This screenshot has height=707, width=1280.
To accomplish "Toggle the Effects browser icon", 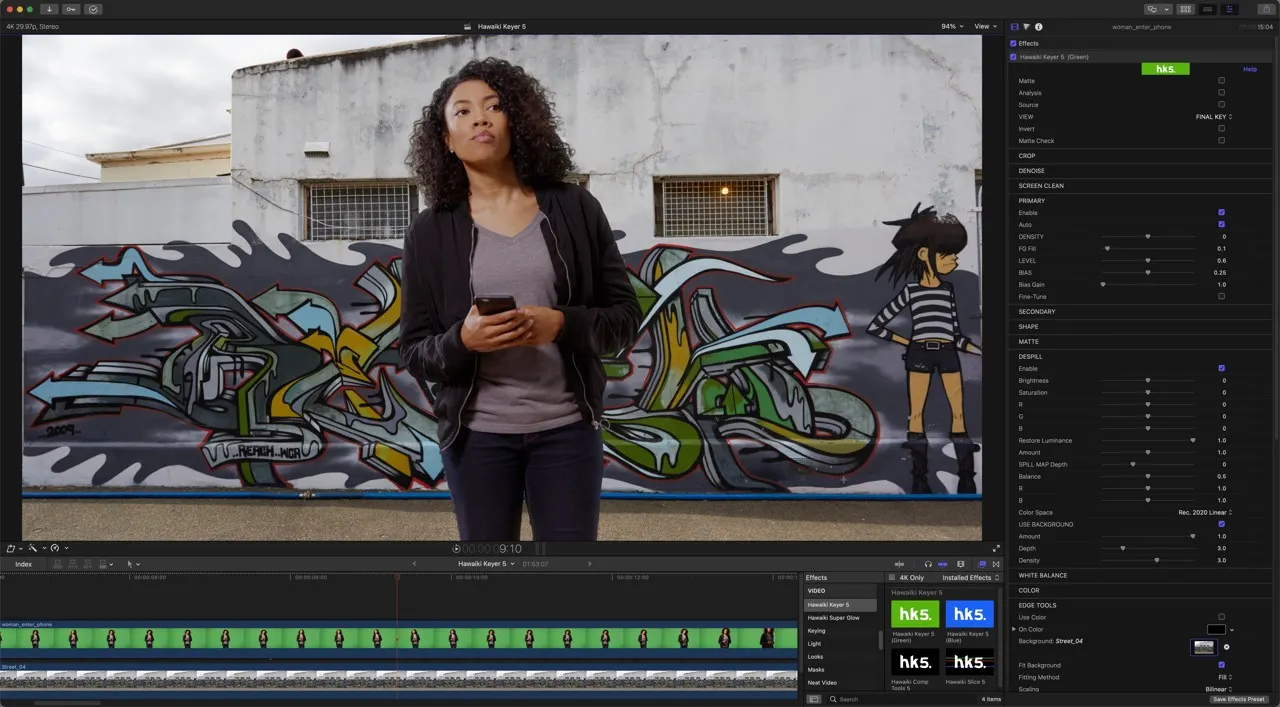I will [x=982, y=564].
